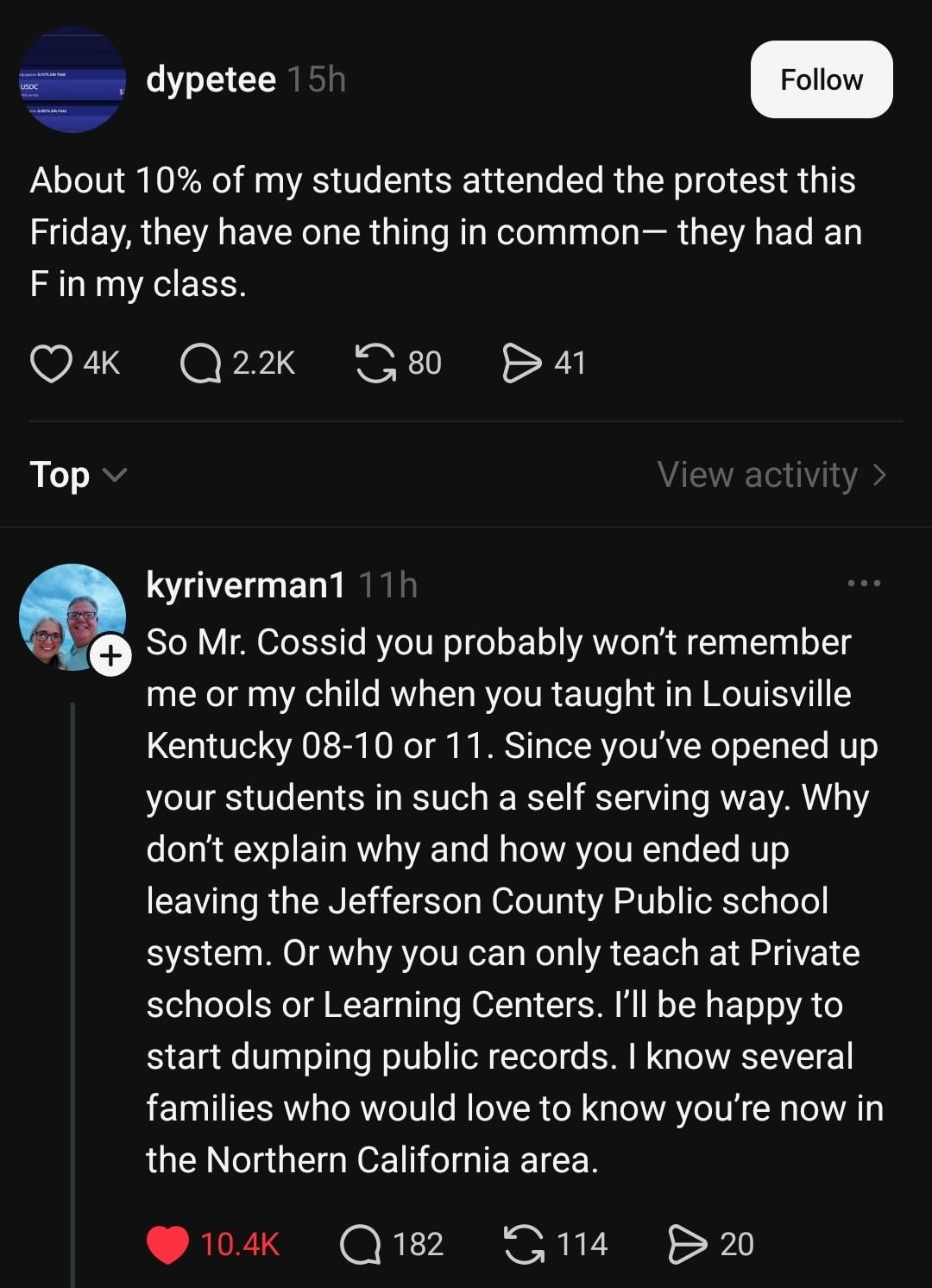This screenshot has height=1288, width=932.
Task: Open View activity
Action: tap(758, 475)
